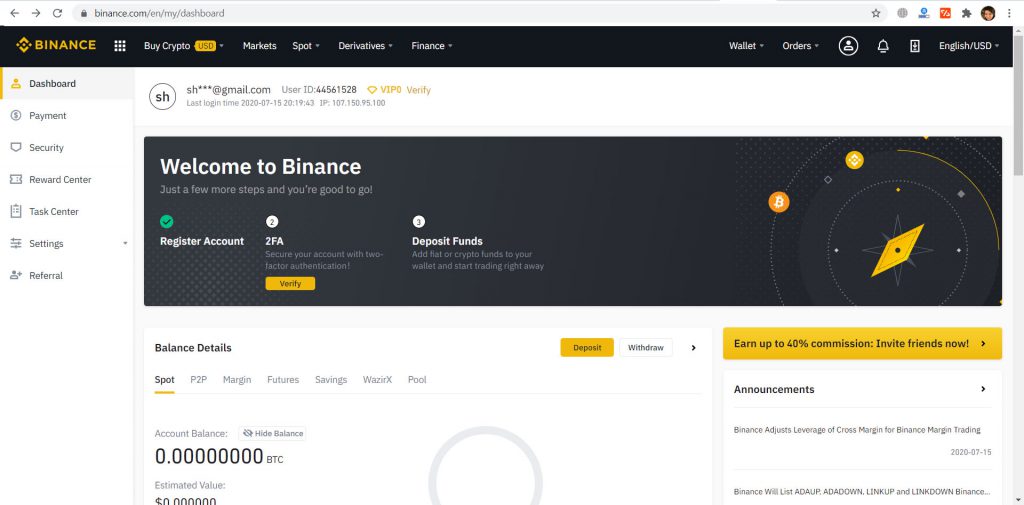Switch to the Futures balance tab

[283, 380]
